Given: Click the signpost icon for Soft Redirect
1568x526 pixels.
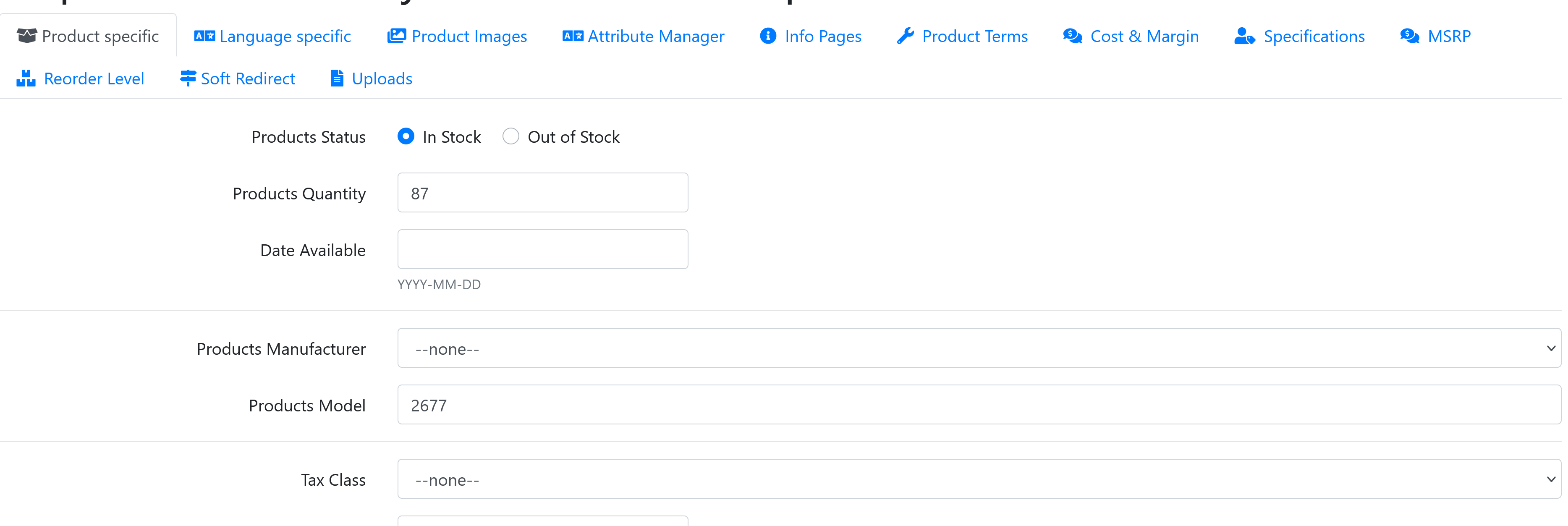Looking at the screenshot, I should coord(188,79).
